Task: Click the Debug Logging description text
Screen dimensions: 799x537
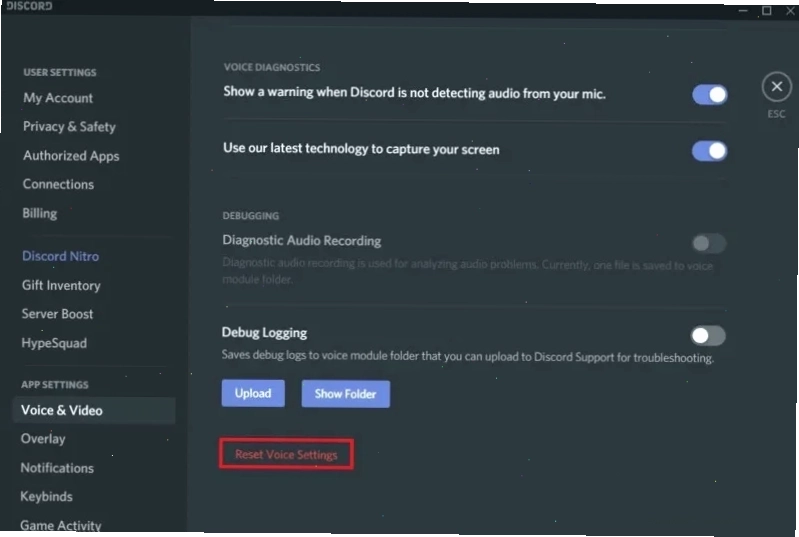Action: click(x=468, y=357)
